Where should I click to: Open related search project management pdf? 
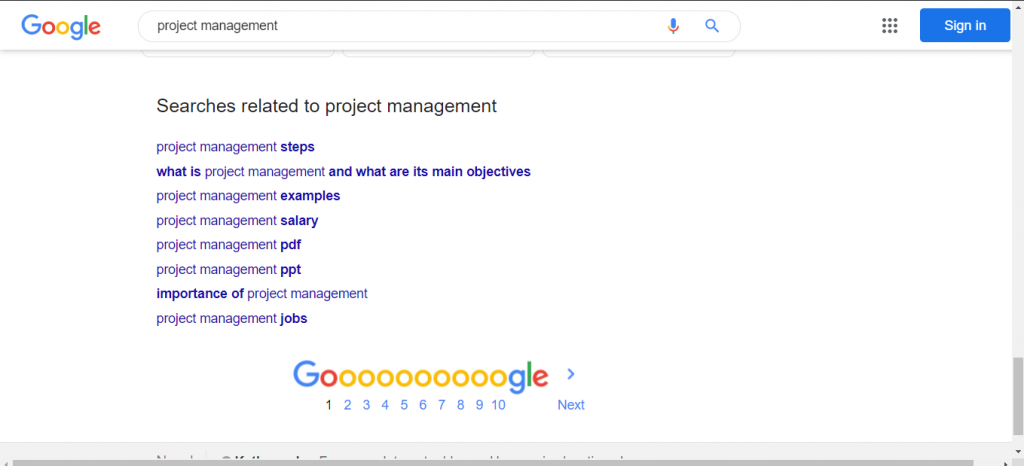(x=229, y=245)
